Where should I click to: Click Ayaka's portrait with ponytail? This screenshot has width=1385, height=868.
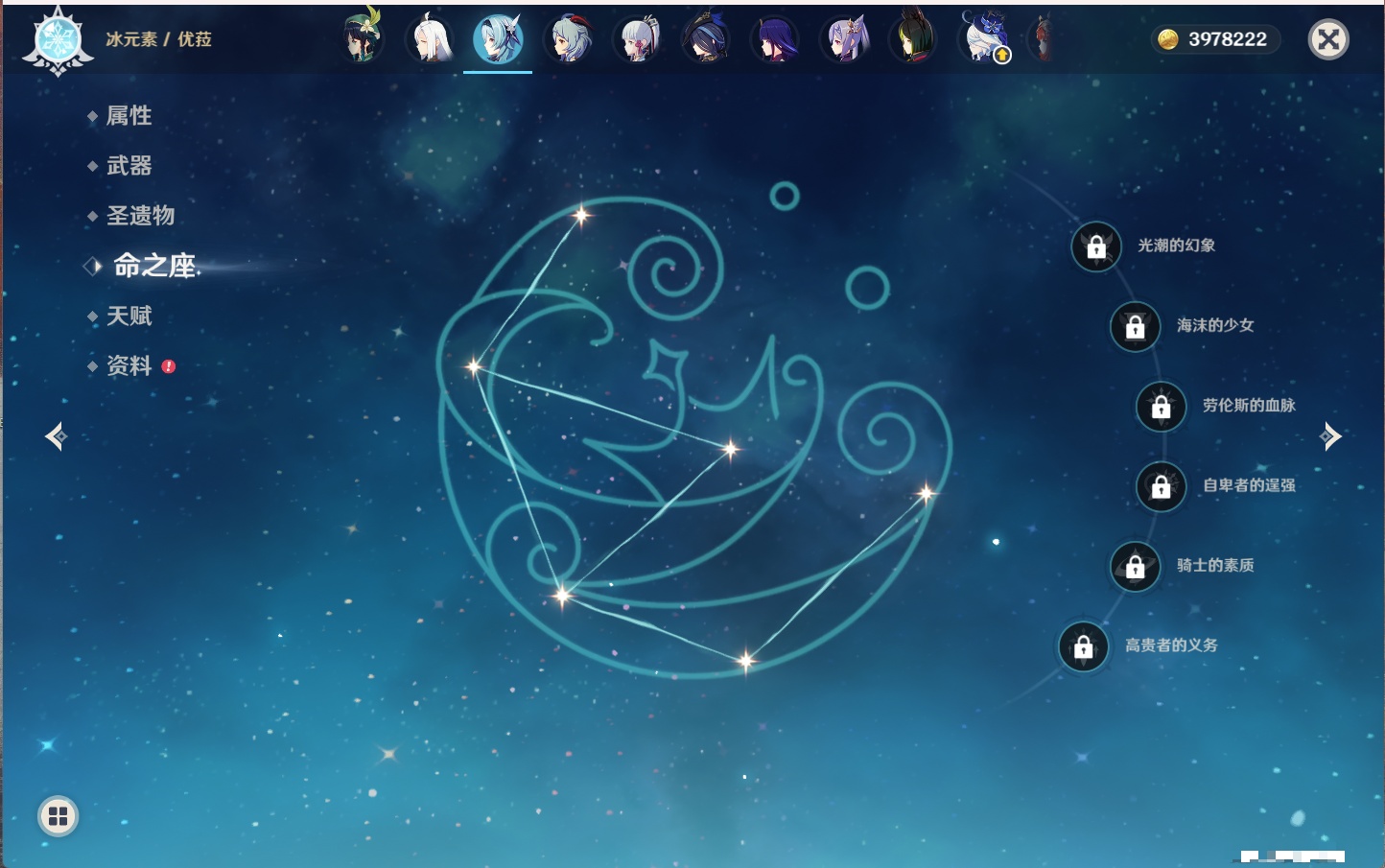click(x=638, y=39)
